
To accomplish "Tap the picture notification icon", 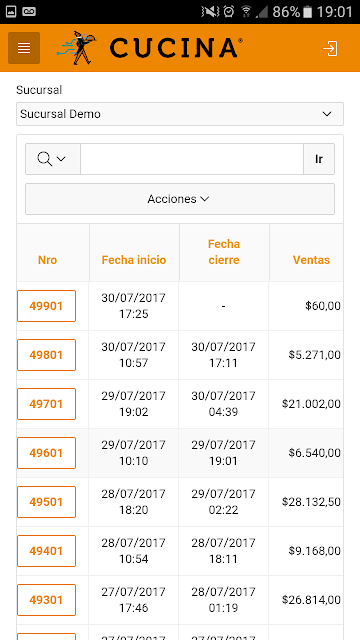I will 11,11.
